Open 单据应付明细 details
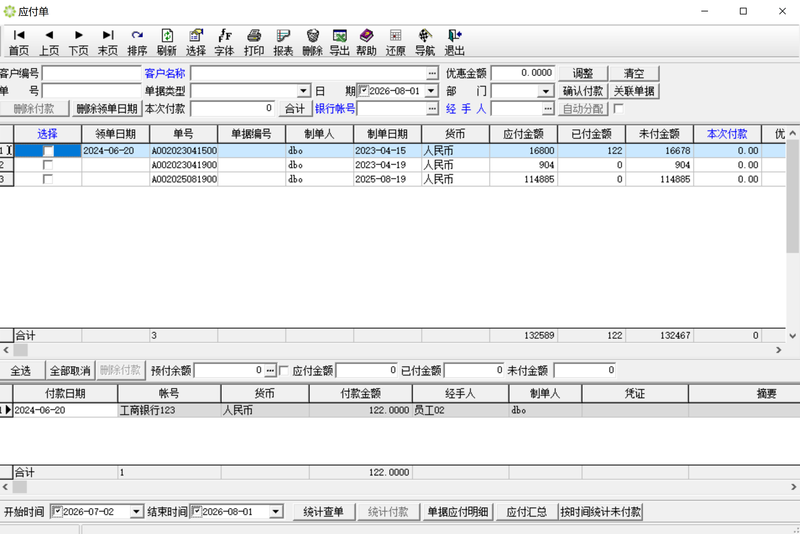 (458, 512)
